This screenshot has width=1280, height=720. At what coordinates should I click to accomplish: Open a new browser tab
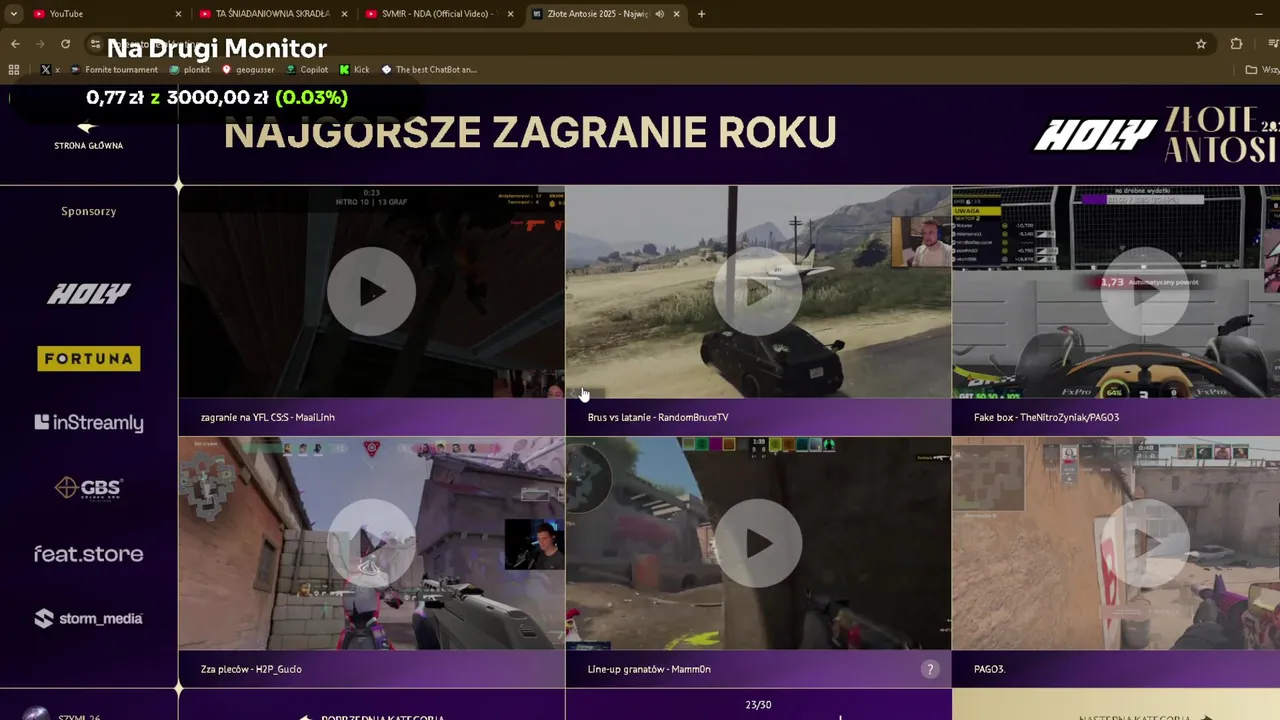(x=701, y=14)
